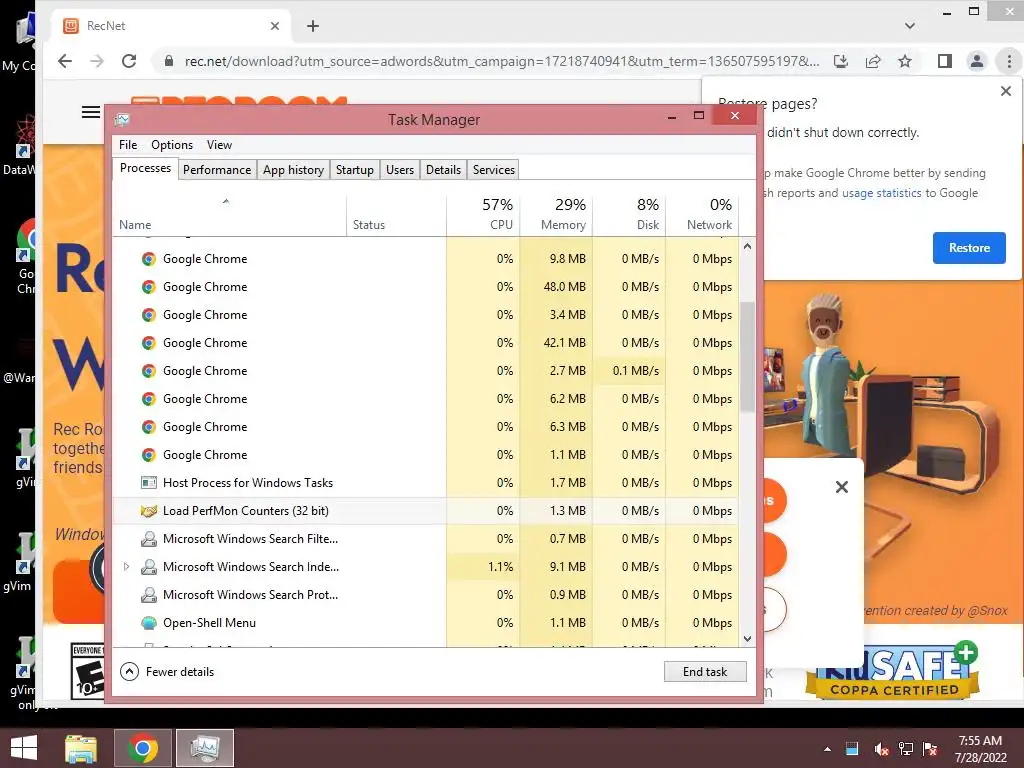Select Google Chrome process using 48.0 MB
1024x768 pixels.
(426, 287)
